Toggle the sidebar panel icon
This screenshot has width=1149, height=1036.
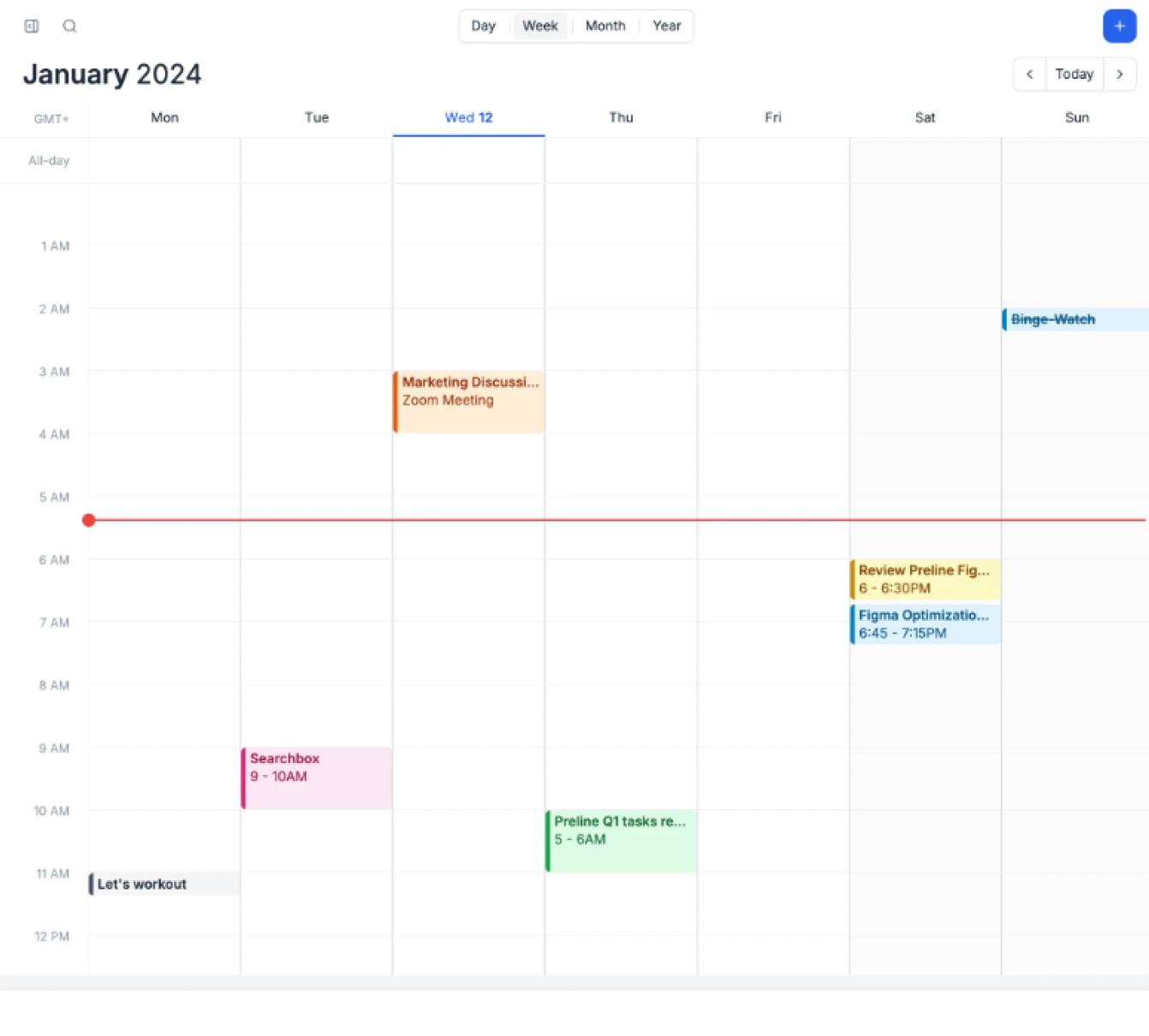[31, 26]
